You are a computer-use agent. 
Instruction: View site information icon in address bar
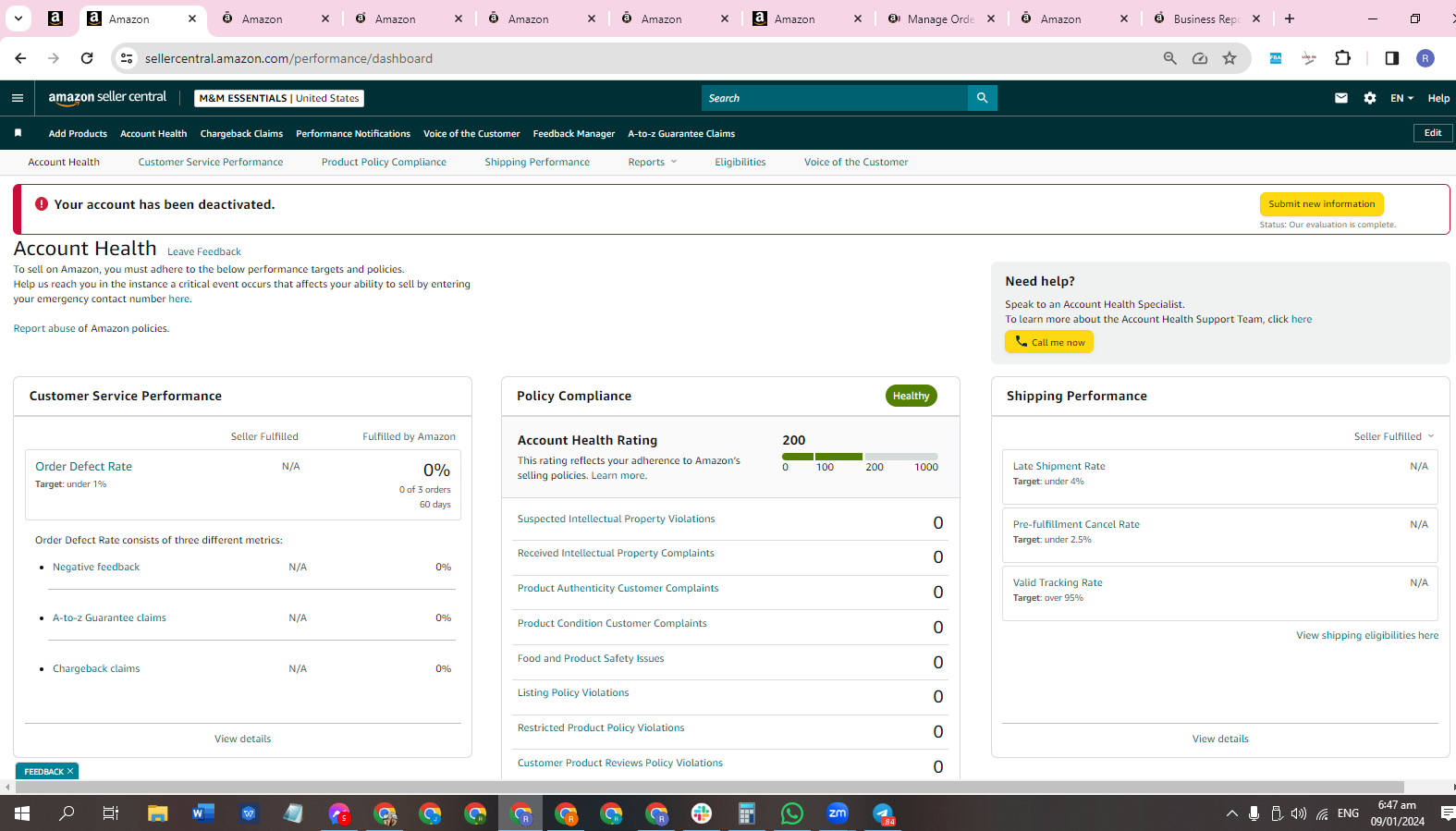(x=127, y=58)
